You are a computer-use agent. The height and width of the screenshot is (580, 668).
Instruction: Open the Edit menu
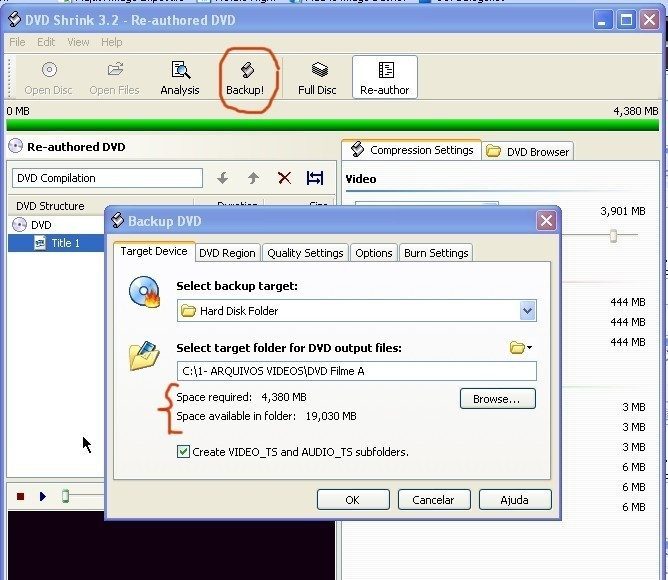(x=46, y=42)
